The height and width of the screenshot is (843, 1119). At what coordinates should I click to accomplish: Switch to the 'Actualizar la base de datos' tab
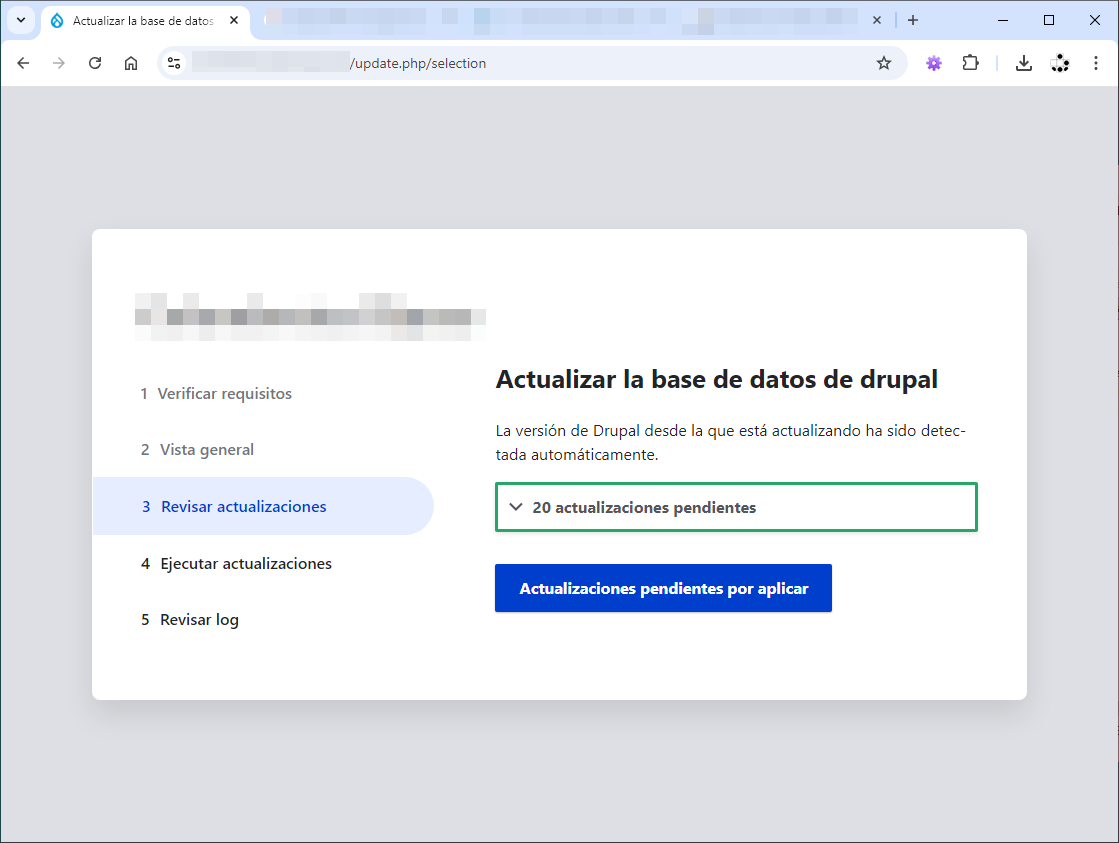(x=146, y=21)
